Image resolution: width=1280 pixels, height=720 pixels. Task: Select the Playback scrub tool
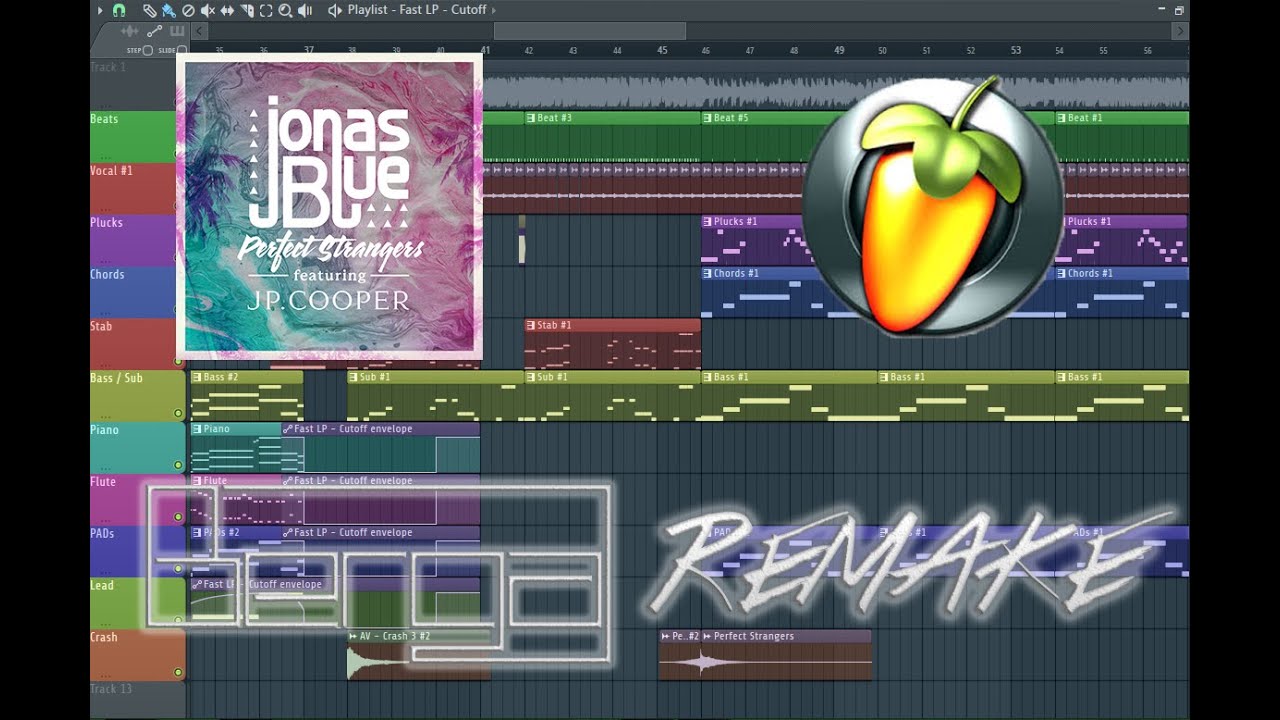point(305,10)
